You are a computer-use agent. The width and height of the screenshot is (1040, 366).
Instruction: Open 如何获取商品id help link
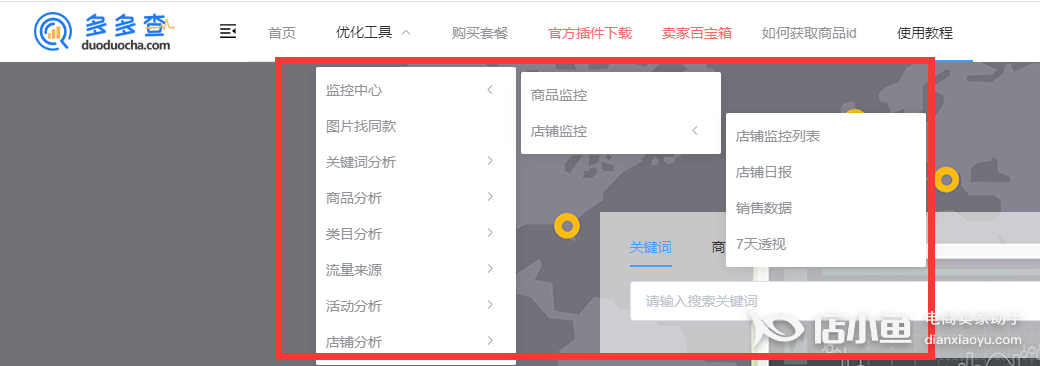pos(809,32)
